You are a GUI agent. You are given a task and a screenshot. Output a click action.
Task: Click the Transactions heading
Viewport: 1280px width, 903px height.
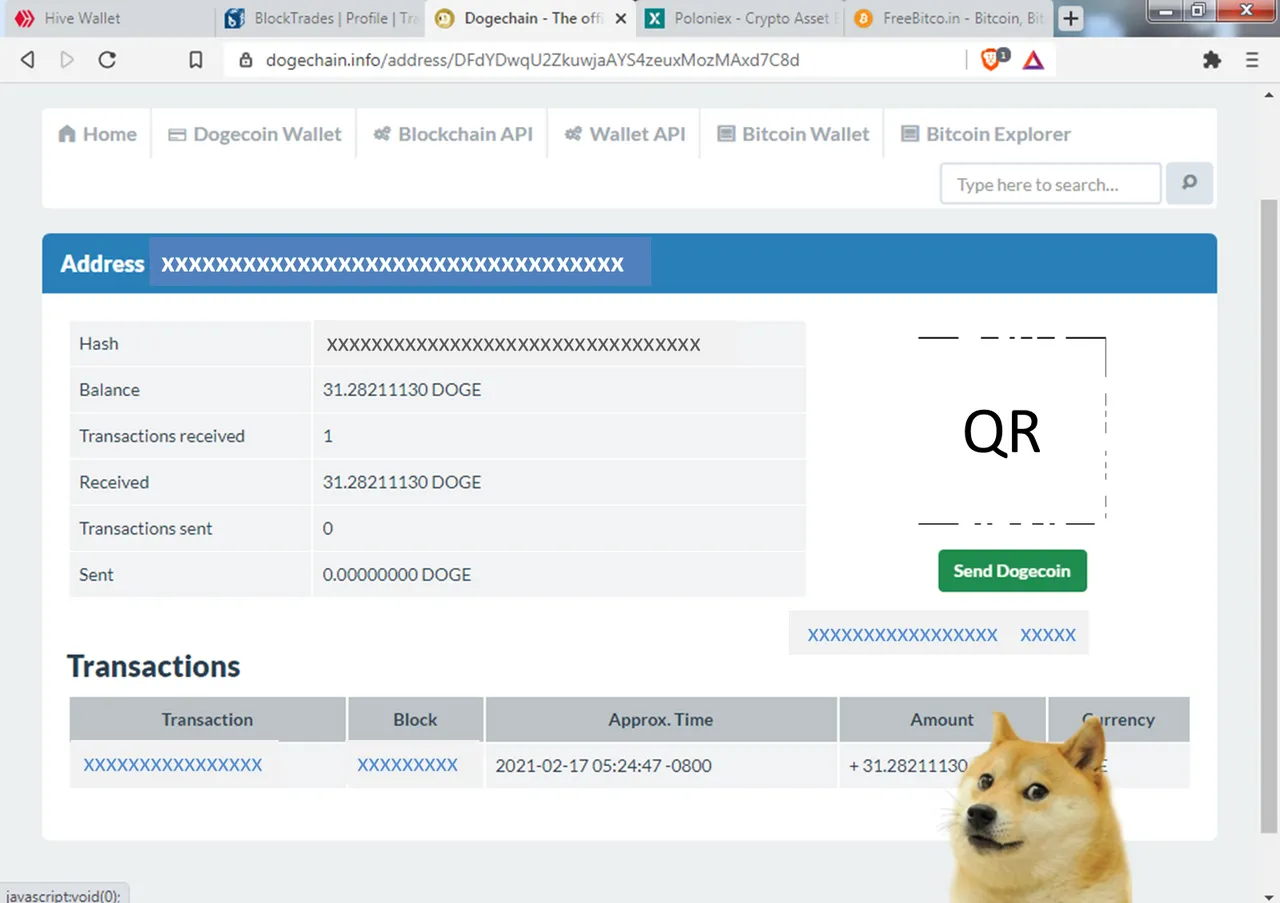[x=154, y=666]
